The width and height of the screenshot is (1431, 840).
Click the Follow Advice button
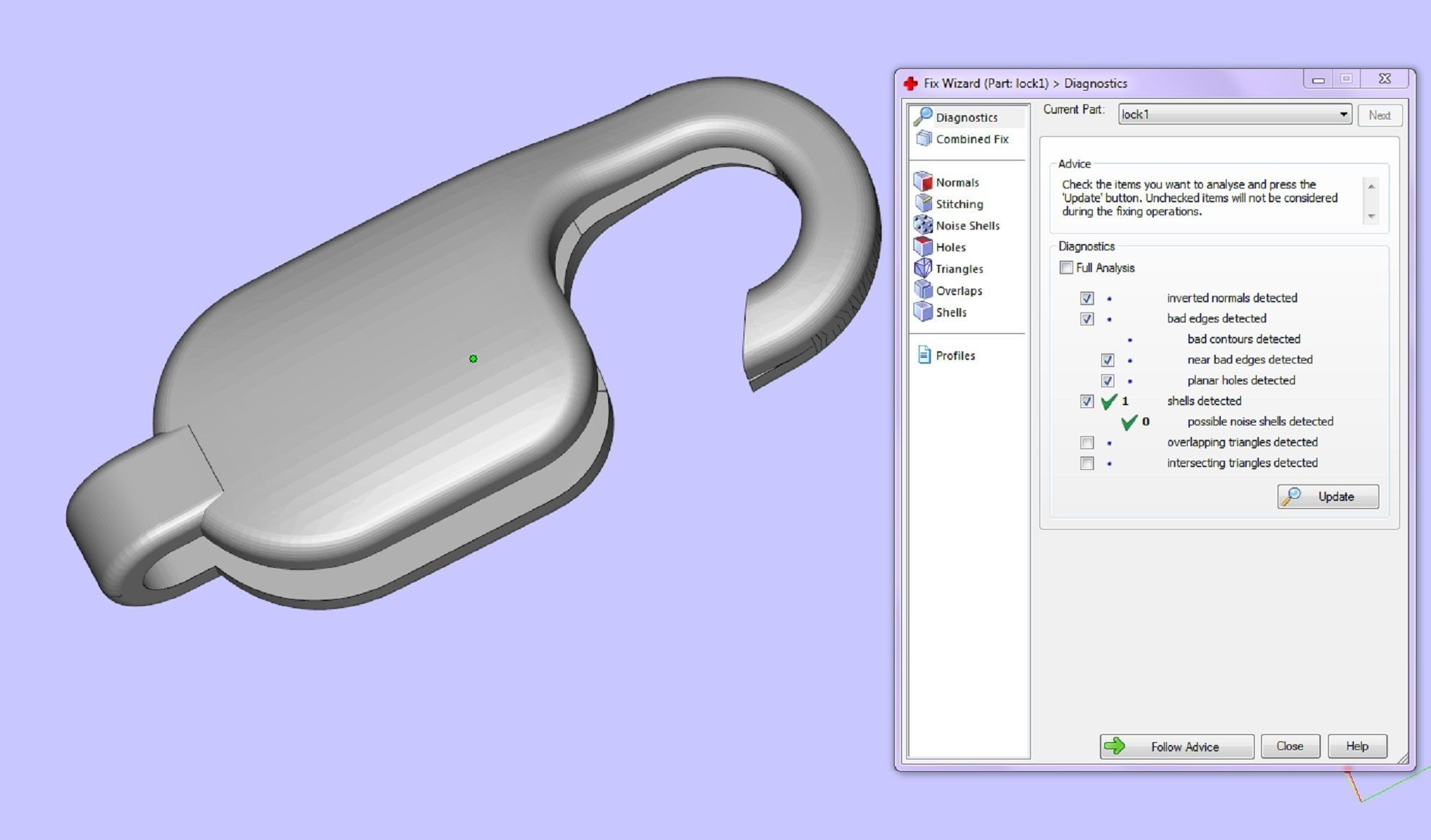[1176, 746]
